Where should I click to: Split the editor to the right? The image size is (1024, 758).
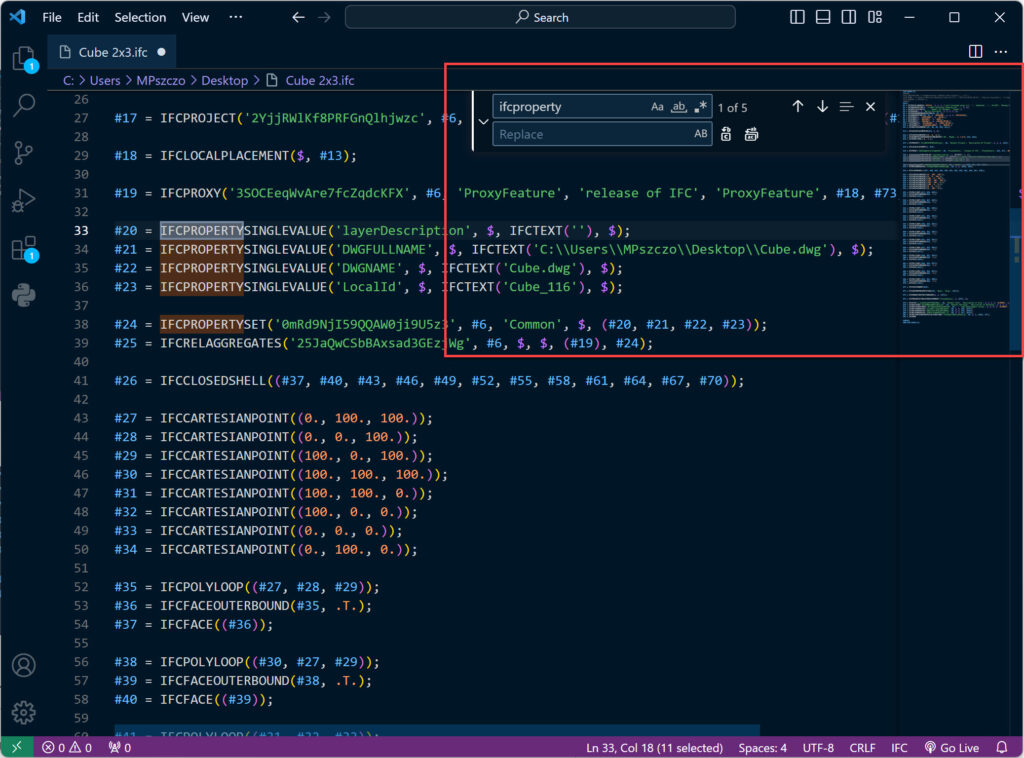[x=975, y=52]
